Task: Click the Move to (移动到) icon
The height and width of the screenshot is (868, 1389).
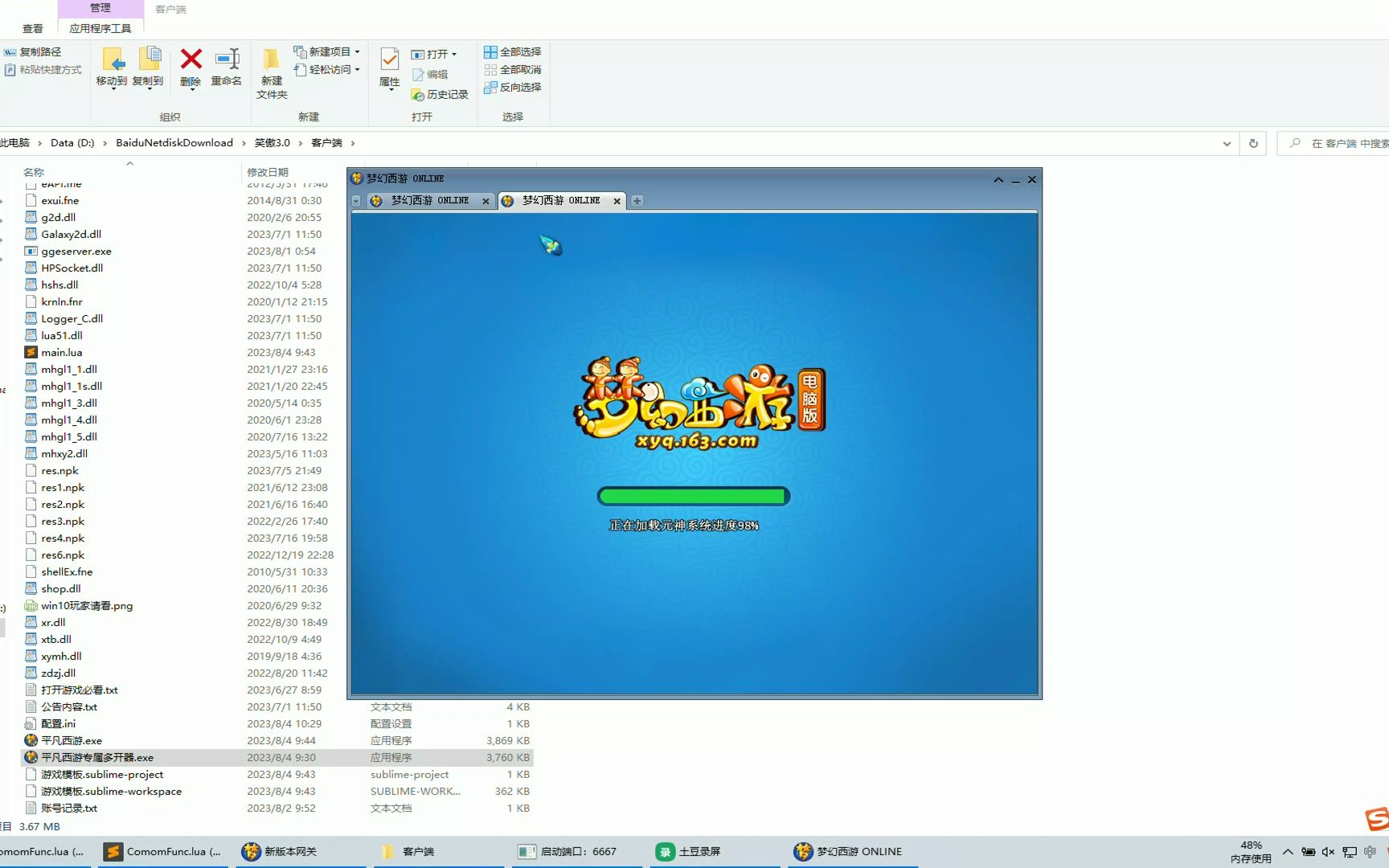Action: pos(113,59)
